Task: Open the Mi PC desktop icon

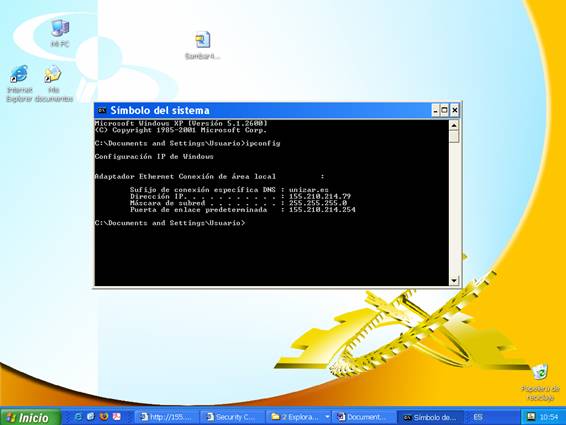Action: 60,32
